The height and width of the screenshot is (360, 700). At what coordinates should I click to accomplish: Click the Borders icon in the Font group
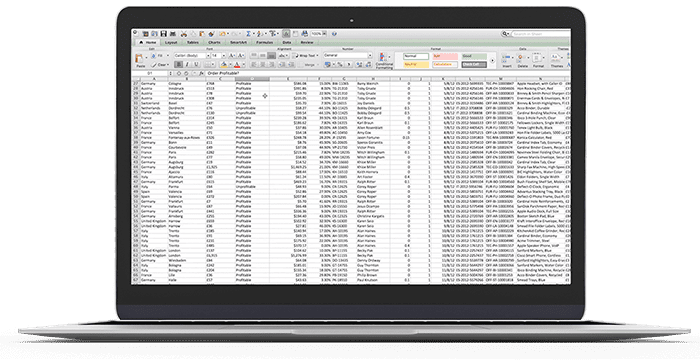tap(209, 65)
